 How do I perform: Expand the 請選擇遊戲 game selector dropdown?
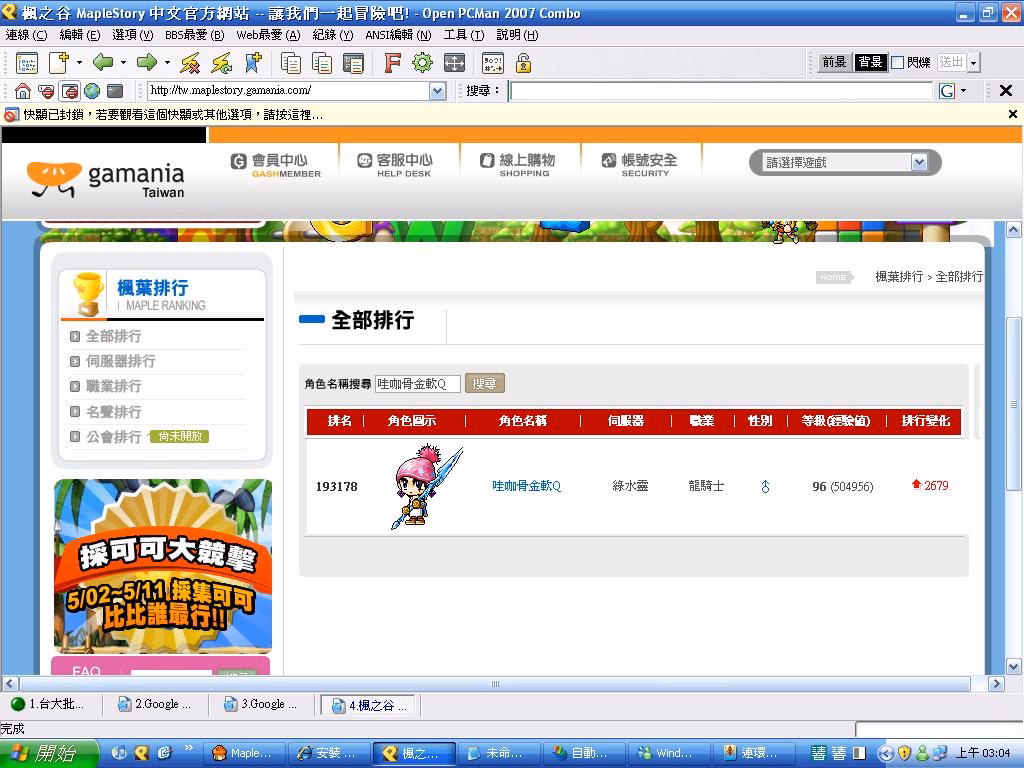click(x=919, y=162)
